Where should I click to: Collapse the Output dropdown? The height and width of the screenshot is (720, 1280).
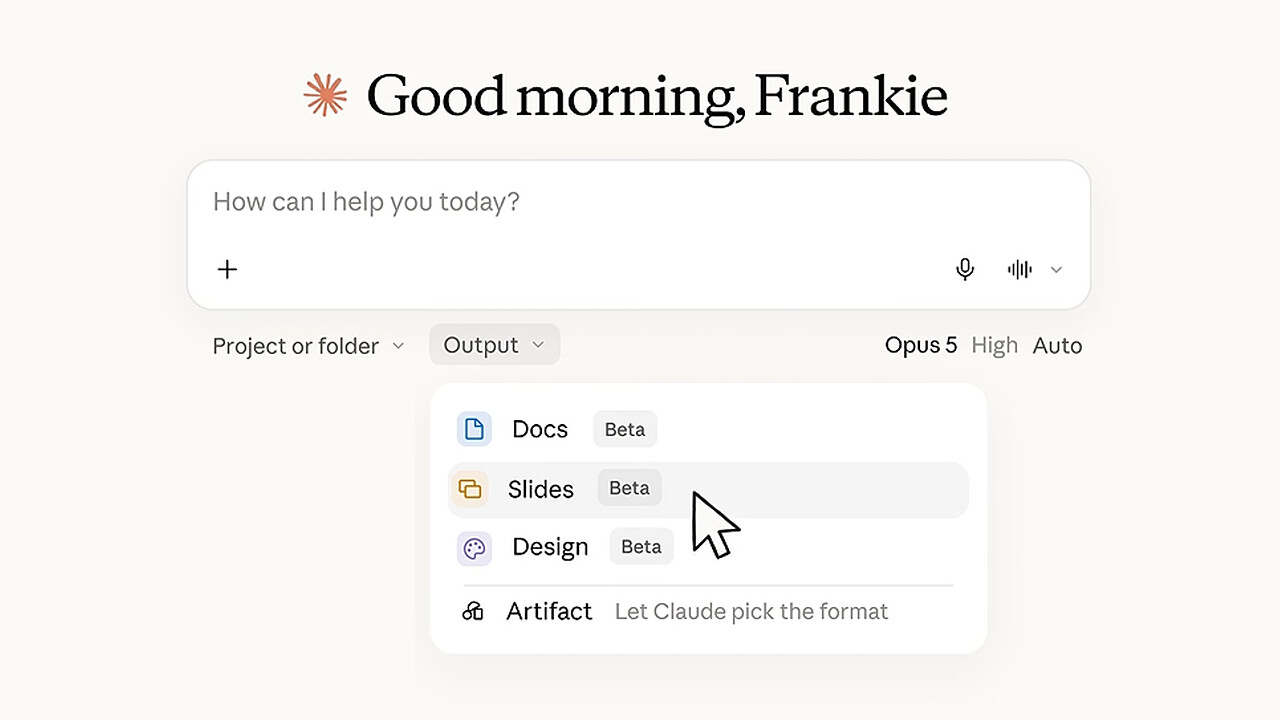tap(494, 345)
